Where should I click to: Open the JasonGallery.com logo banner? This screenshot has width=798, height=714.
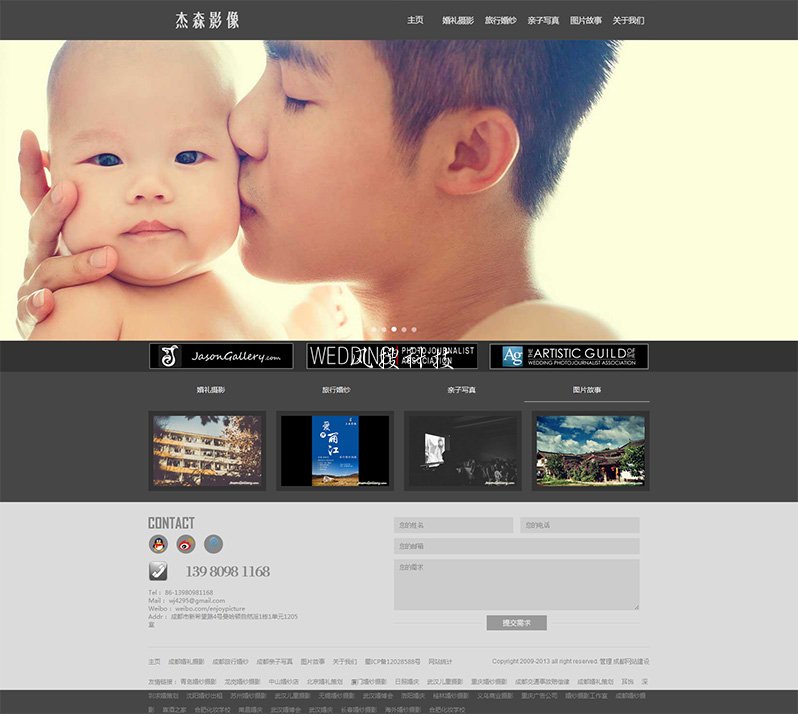click(221, 356)
